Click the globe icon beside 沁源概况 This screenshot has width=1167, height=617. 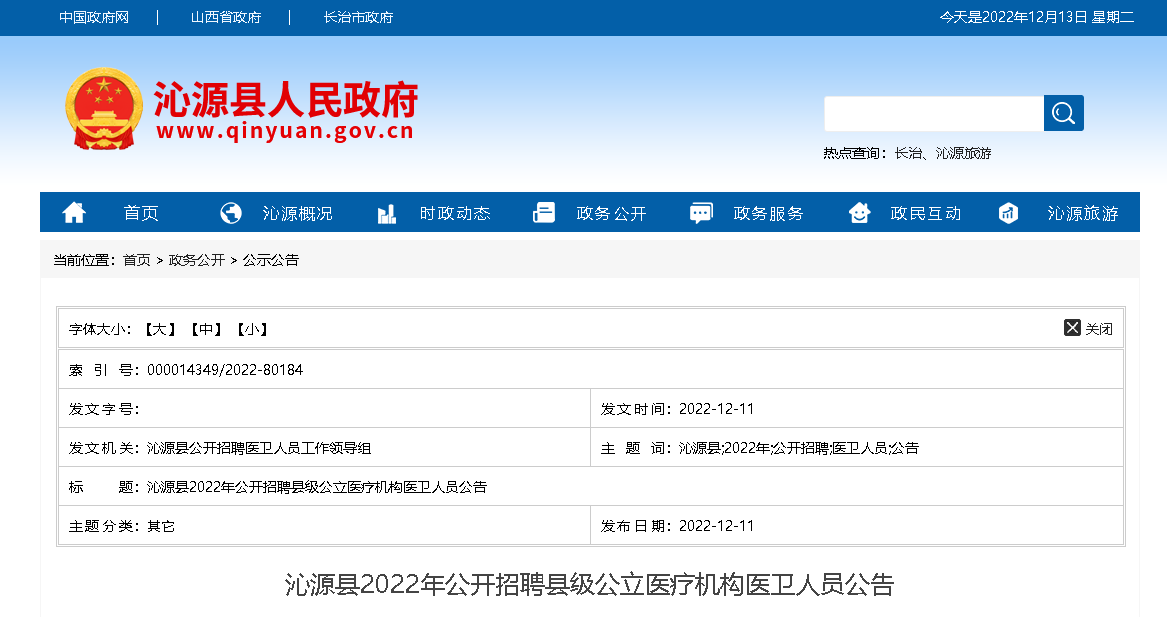[x=231, y=213]
